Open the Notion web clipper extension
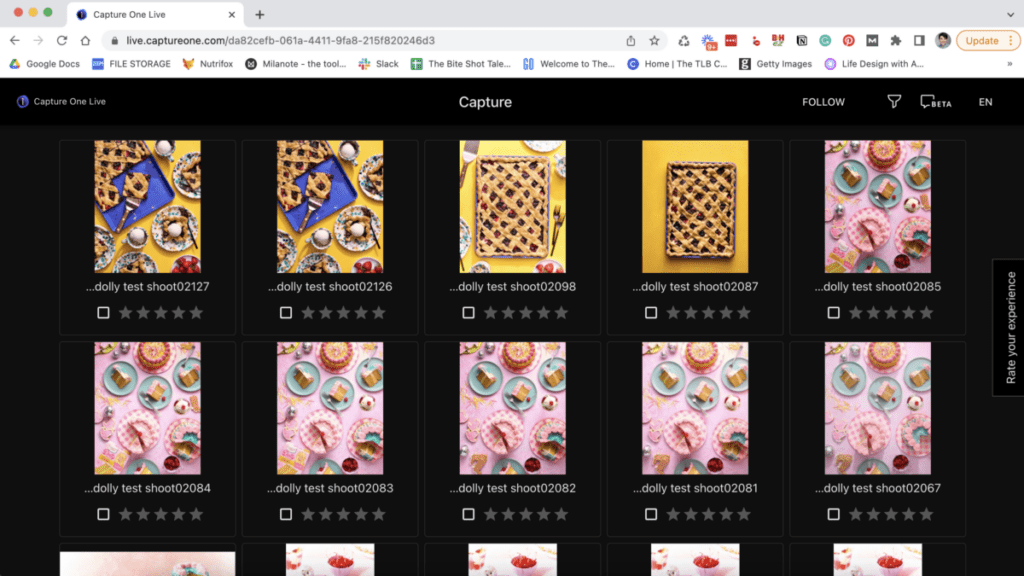 click(x=801, y=40)
